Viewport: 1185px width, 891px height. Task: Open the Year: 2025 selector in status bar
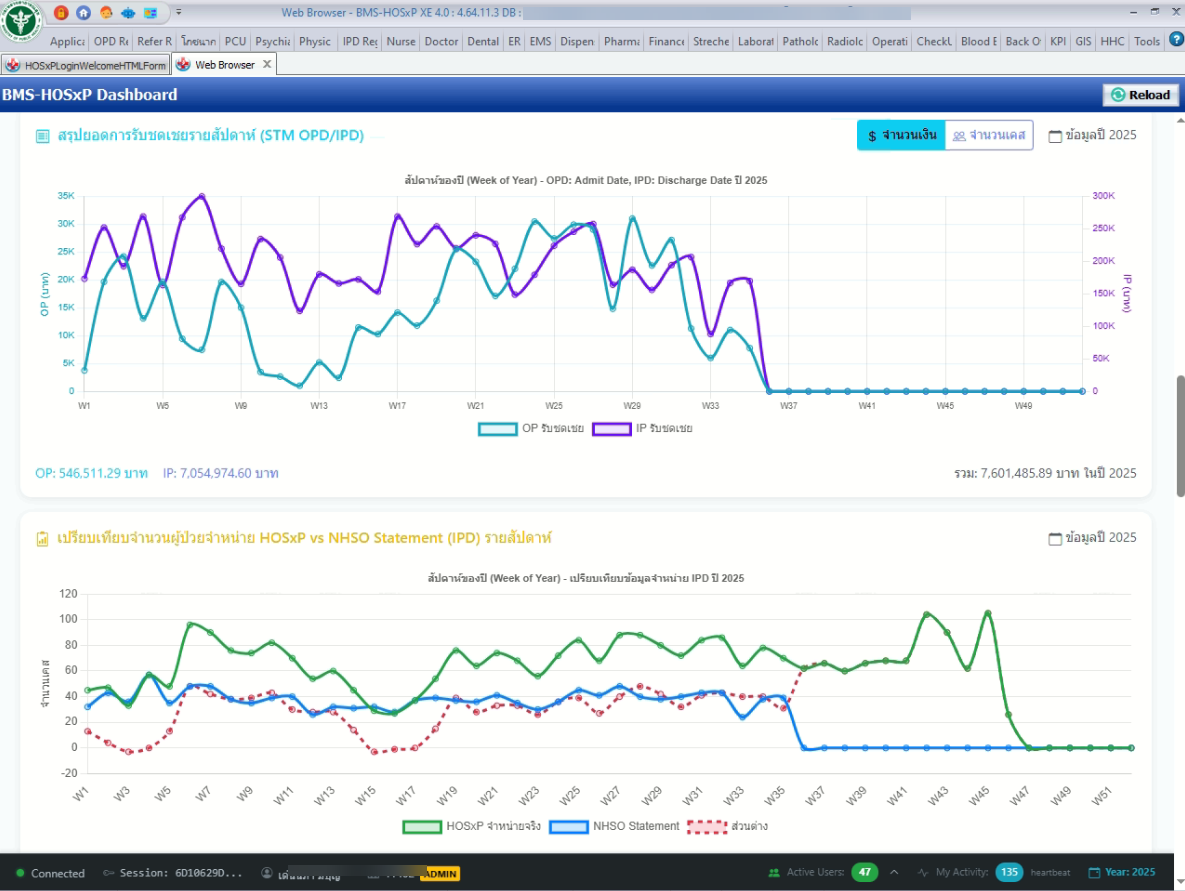(1121, 872)
